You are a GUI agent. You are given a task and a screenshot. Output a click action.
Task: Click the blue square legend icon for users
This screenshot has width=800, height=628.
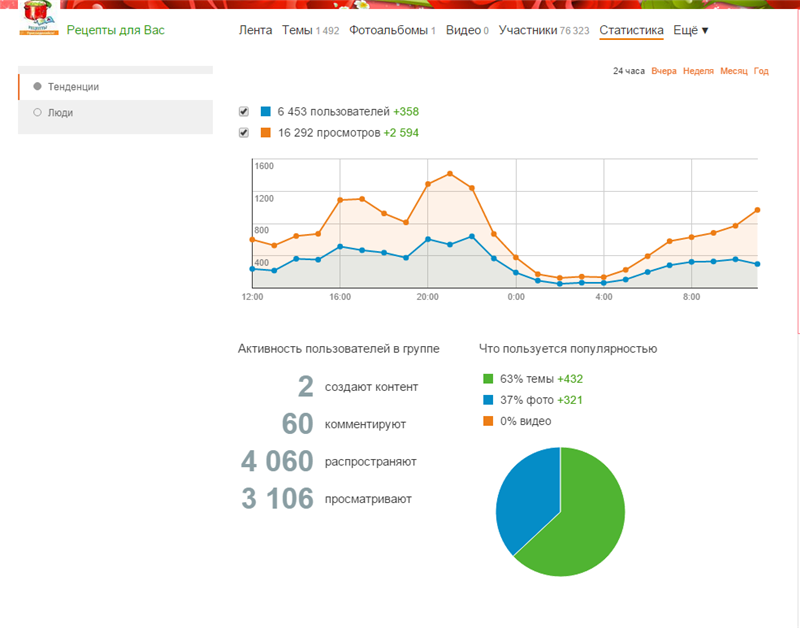pos(266,111)
